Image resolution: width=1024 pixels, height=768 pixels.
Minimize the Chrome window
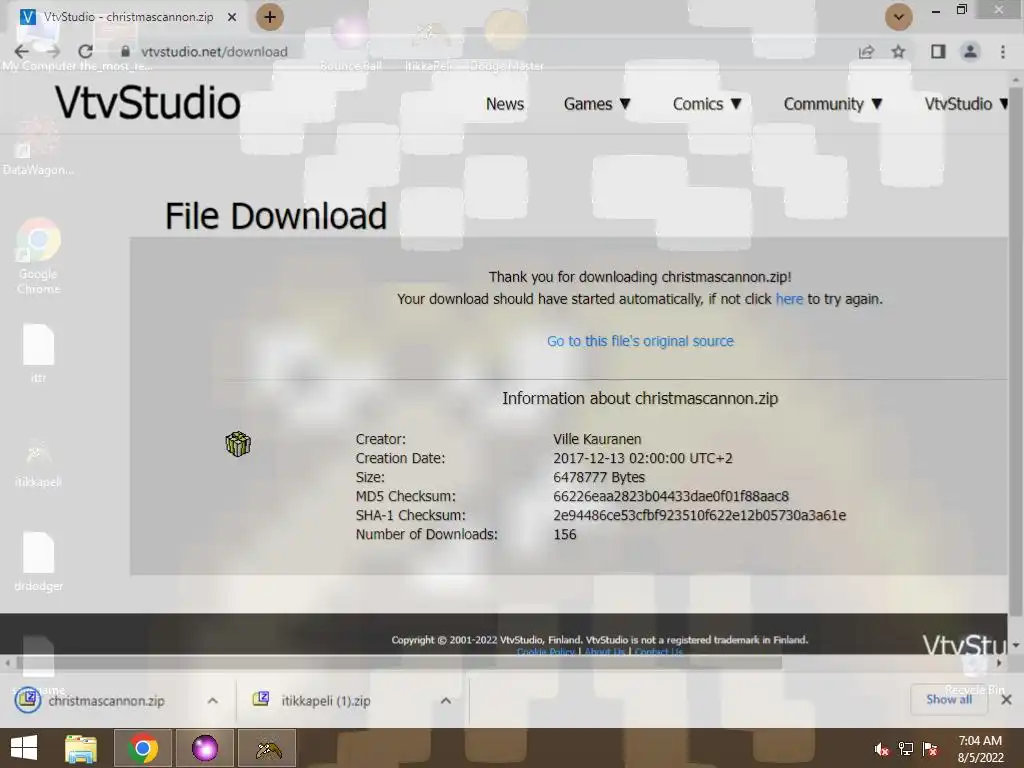(x=936, y=10)
